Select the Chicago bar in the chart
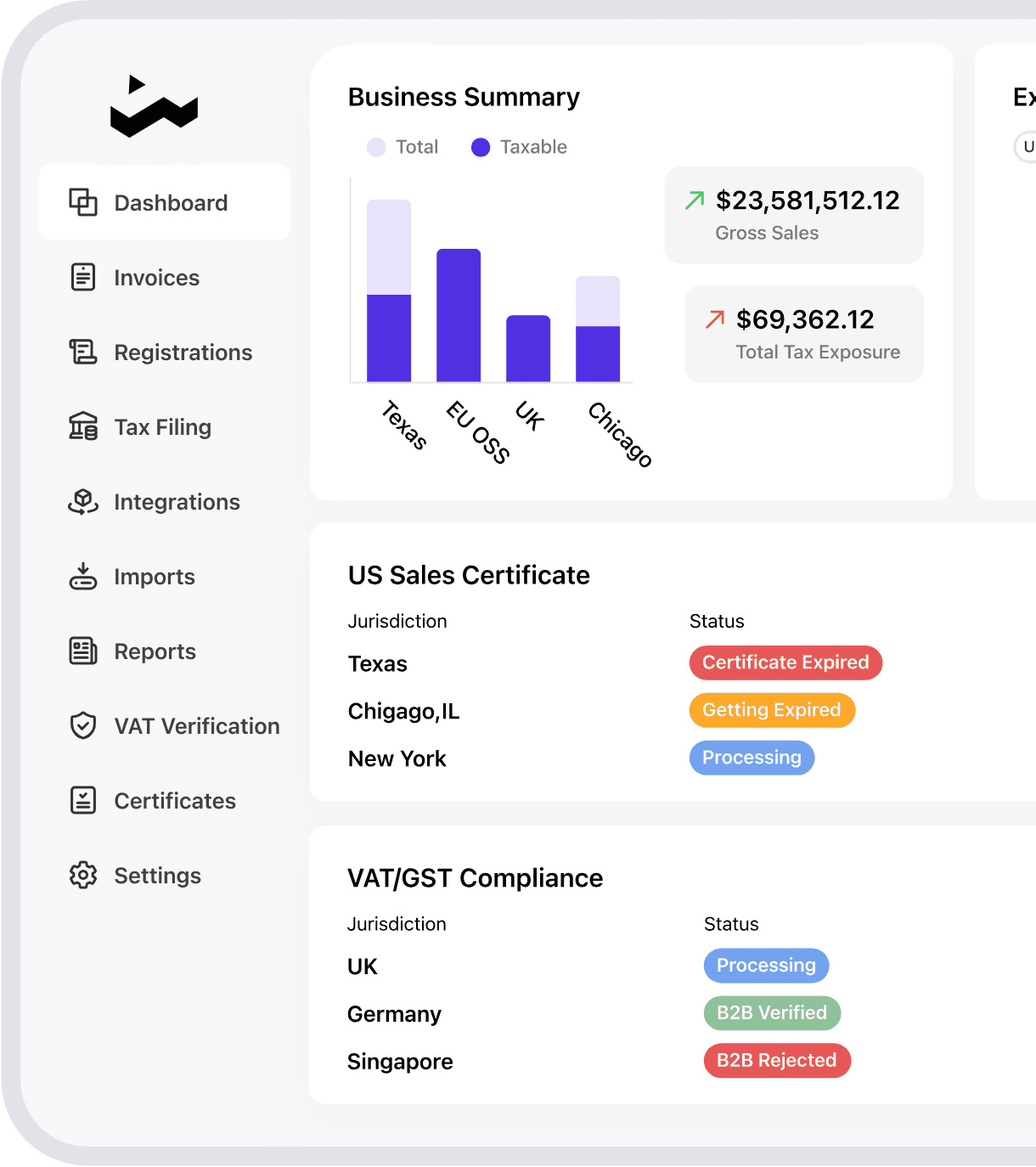1036x1167 pixels. coord(598,329)
